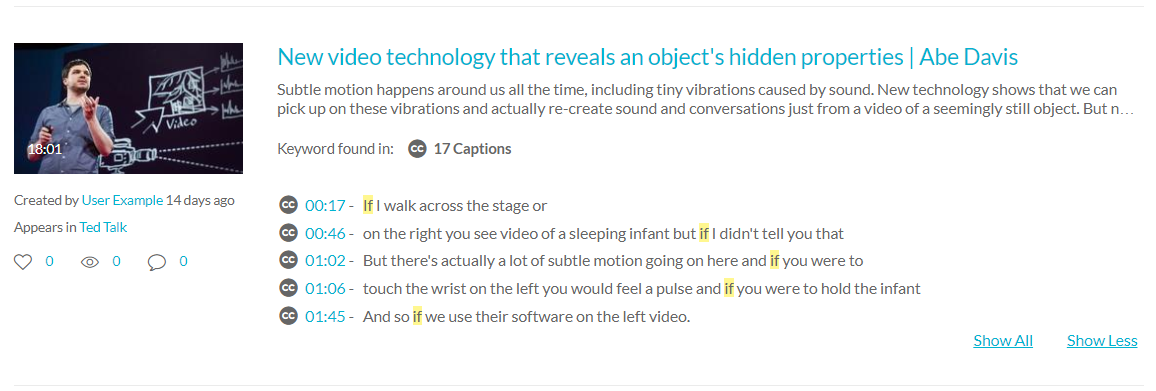
Task: Open the Ted Talk channel link
Action: (103, 227)
